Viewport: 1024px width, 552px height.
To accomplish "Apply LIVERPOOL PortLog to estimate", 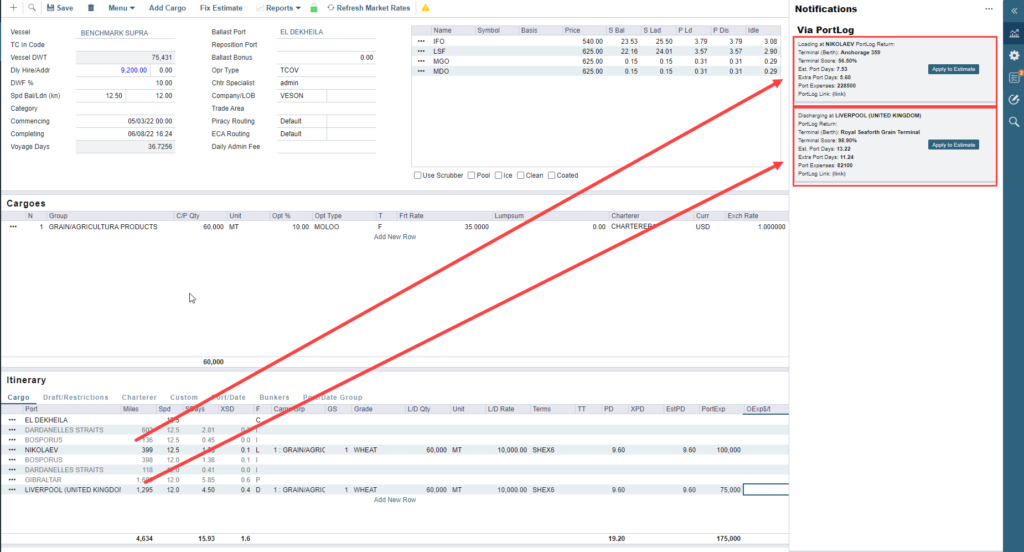I will click(953, 145).
